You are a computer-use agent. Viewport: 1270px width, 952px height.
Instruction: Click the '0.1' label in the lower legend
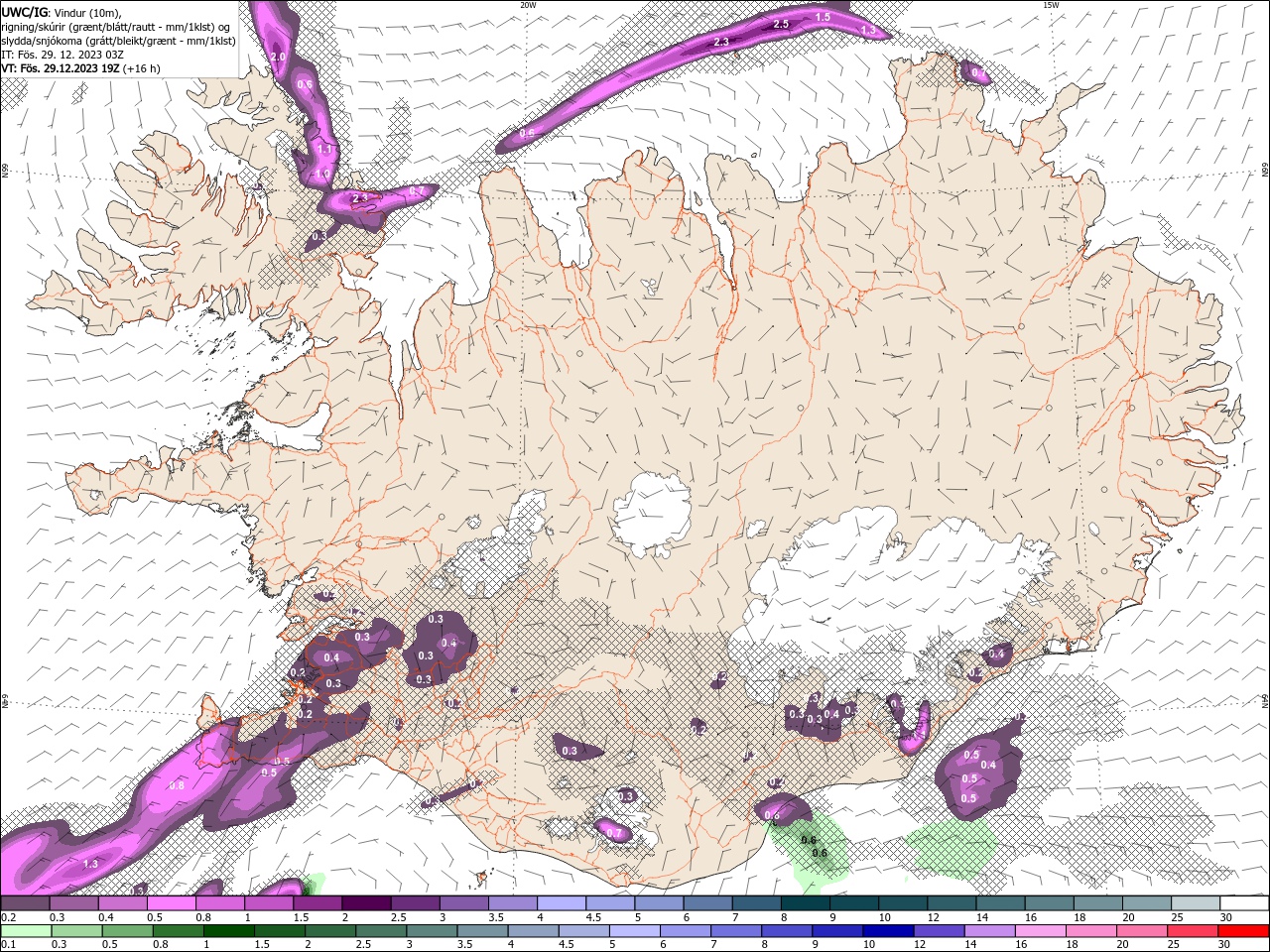[8, 945]
